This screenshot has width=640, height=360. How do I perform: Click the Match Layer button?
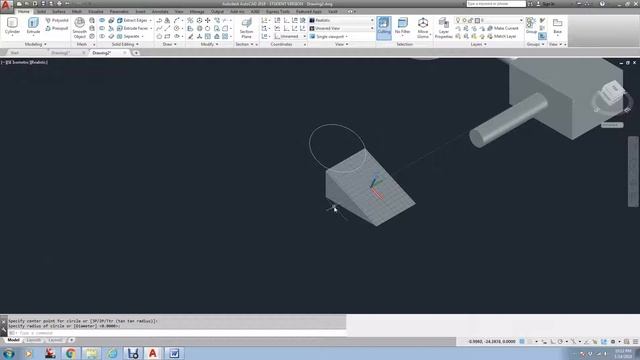coord(502,36)
